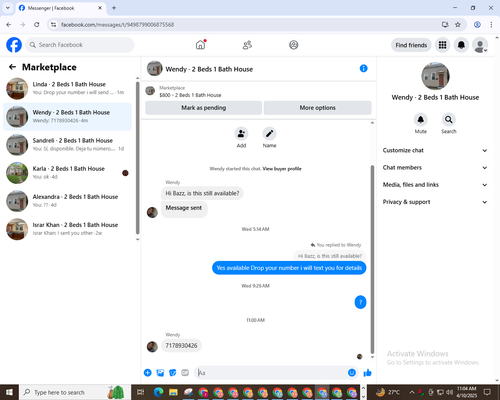Viewport: 500px width, 400px height.
Task: Open Karla 2 Beds 1 Bath House chat
Action: click(x=67, y=173)
